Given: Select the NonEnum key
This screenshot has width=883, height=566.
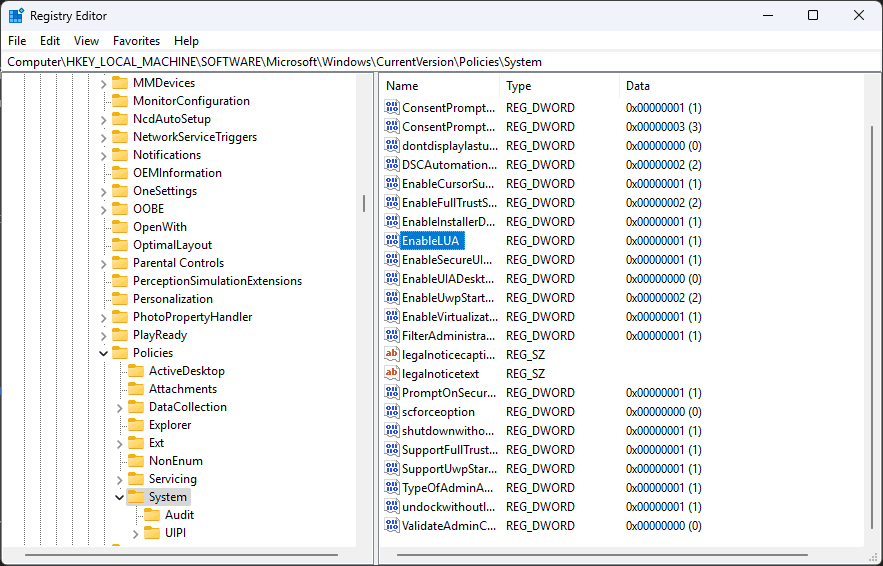Looking at the screenshot, I should click(176, 461).
